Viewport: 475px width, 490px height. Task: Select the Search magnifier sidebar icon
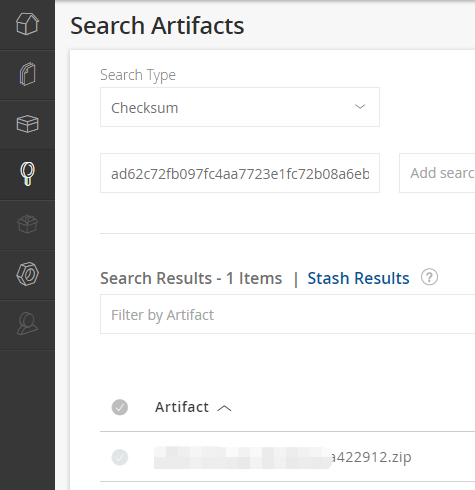27,174
